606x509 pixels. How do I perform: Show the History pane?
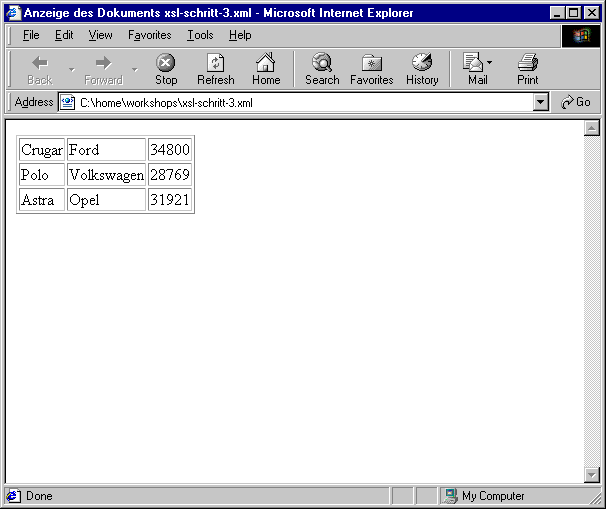[422, 69]
